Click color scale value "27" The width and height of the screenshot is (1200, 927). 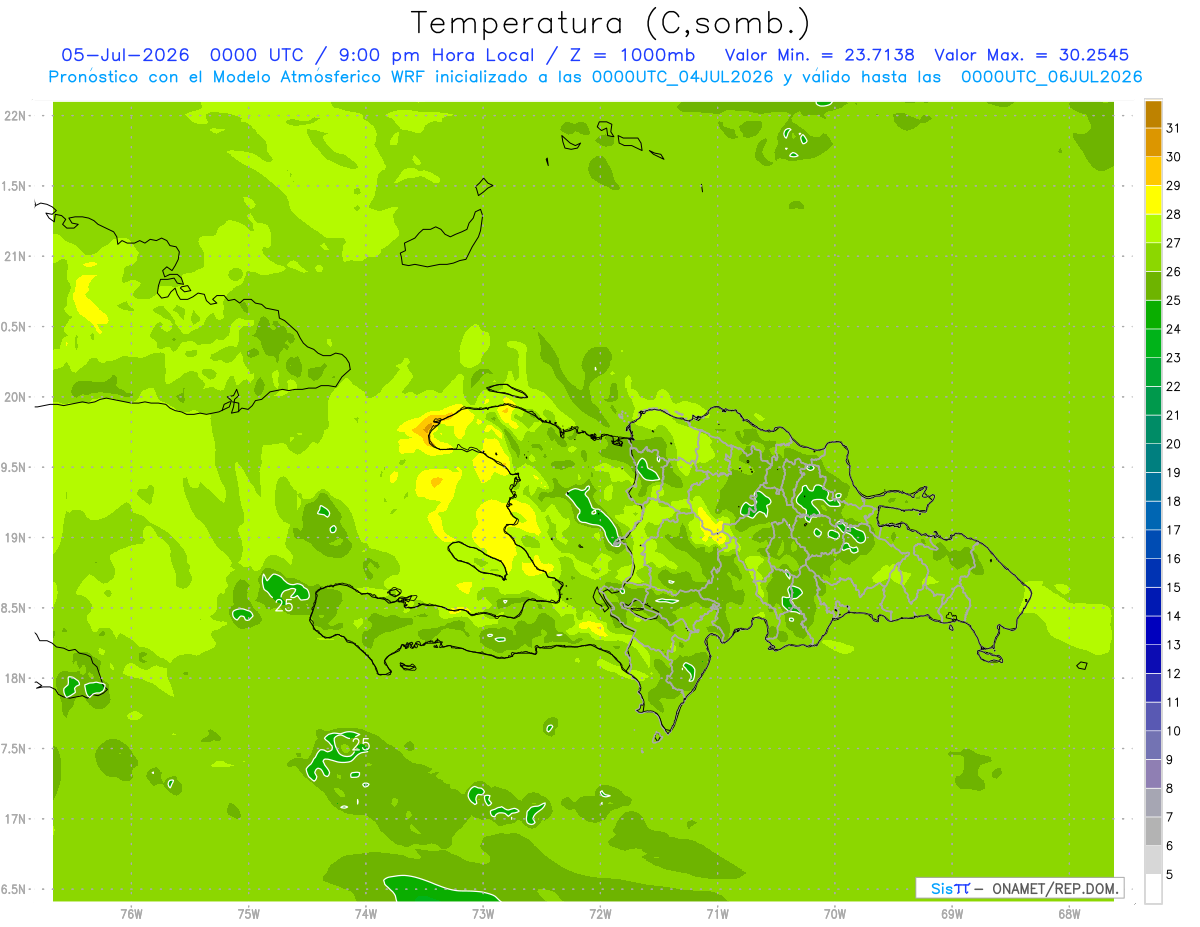[x=1174, y=243]
